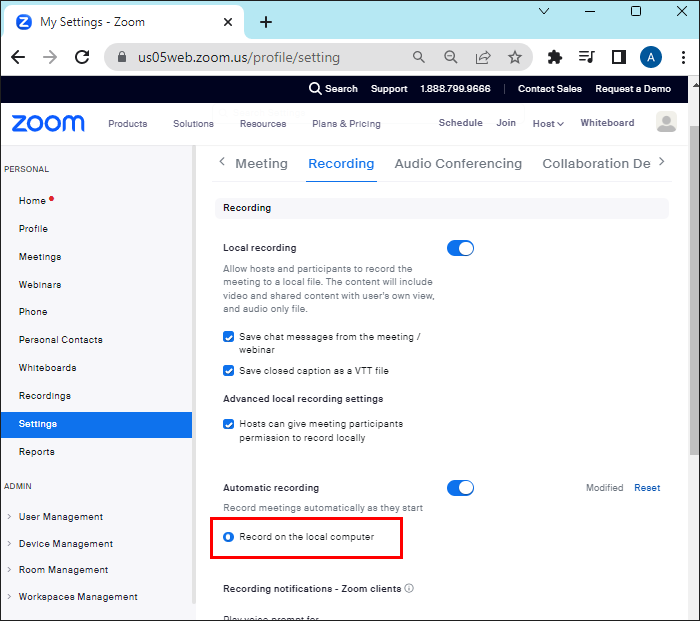
Task: Open Solutions menu
Action: (193, 124)
